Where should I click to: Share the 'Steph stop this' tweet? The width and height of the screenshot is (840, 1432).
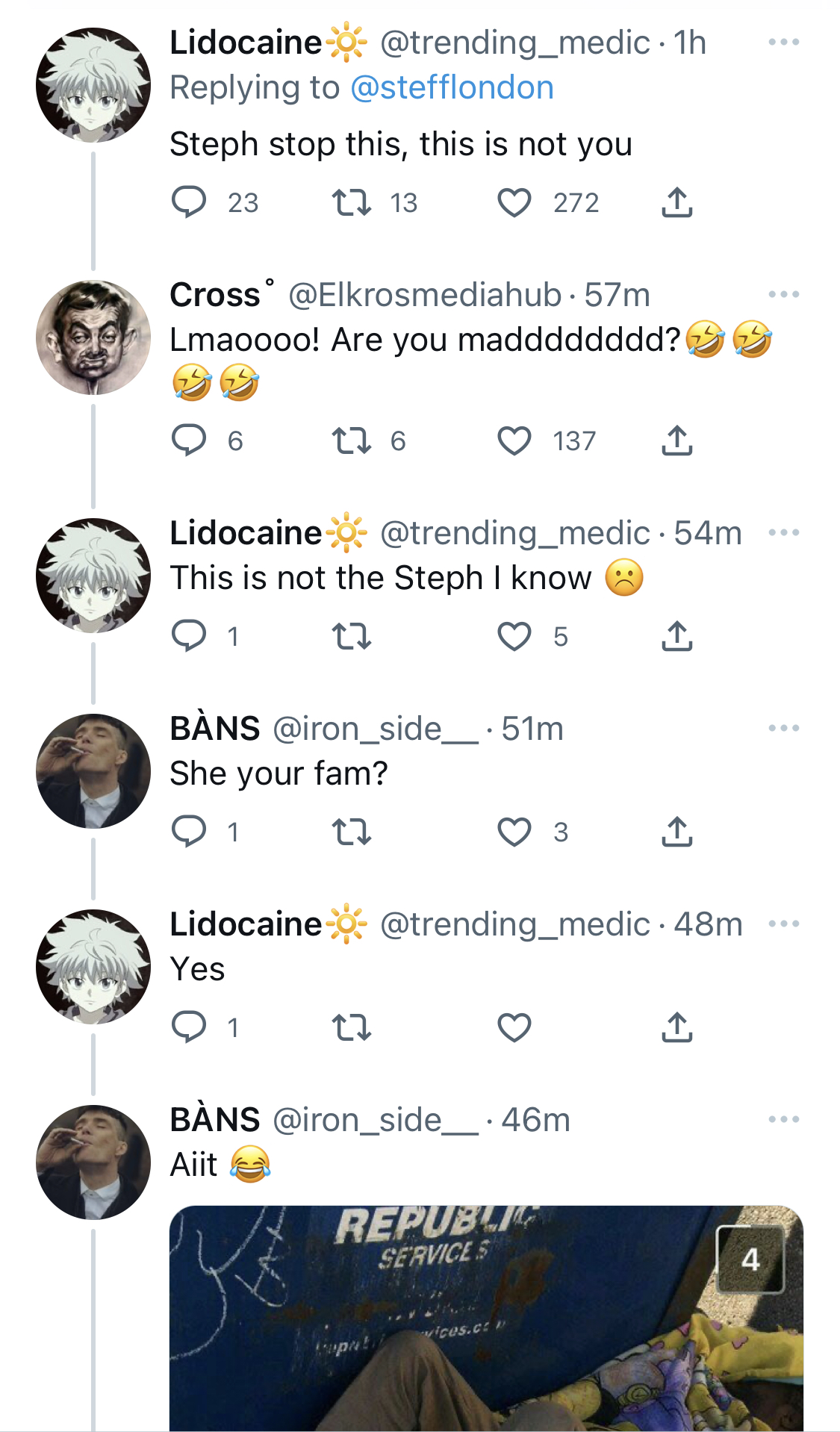tap(676, 202)
